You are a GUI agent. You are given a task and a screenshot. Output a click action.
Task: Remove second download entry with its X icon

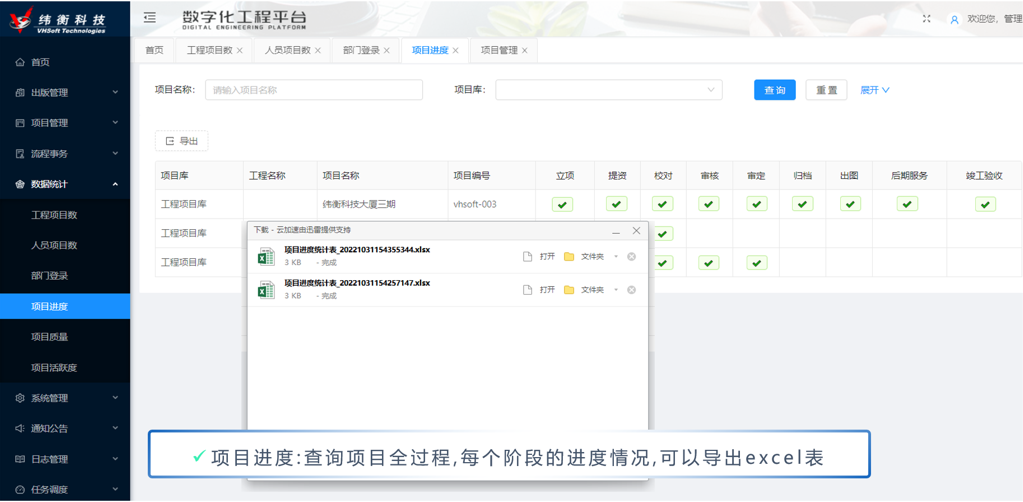[x=631, y=290]
